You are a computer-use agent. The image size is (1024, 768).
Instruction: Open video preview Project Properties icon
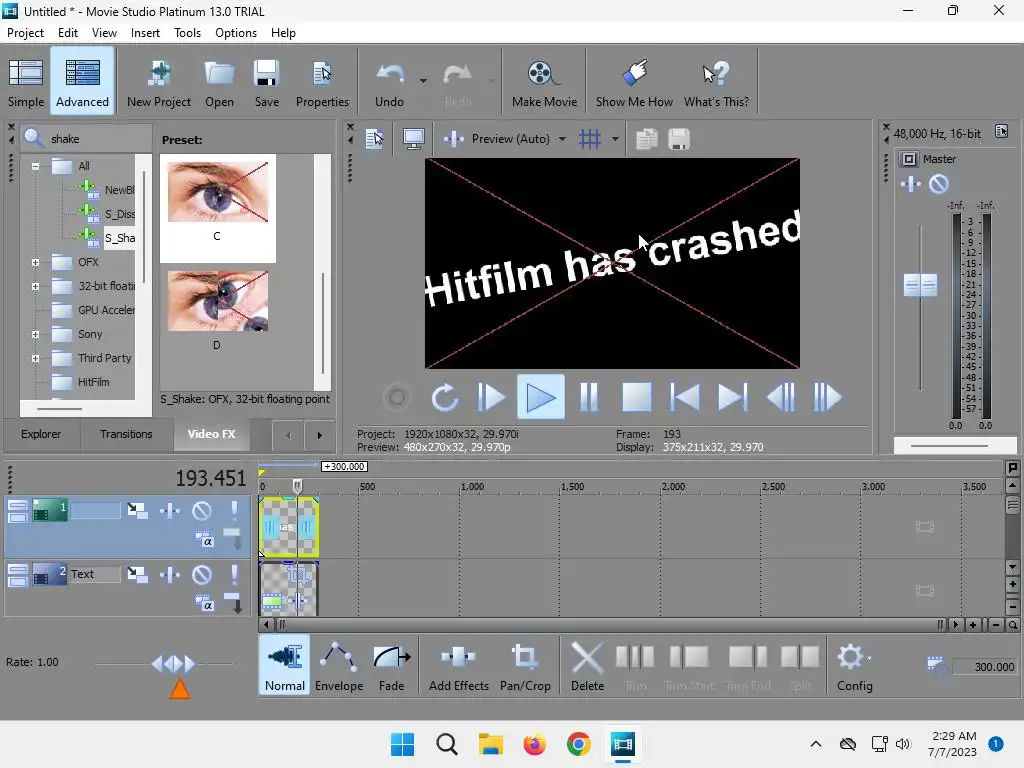(x=375, y=139)
